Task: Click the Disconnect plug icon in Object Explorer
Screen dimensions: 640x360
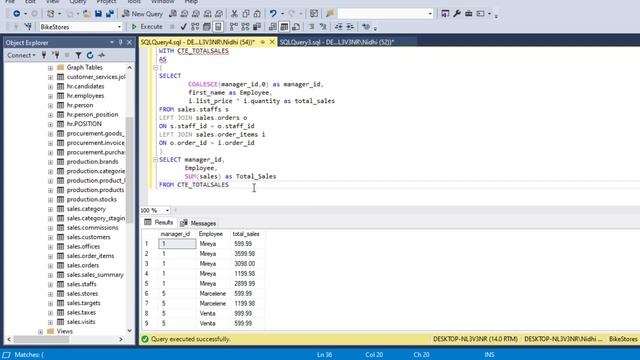Action: coord(56,55)
